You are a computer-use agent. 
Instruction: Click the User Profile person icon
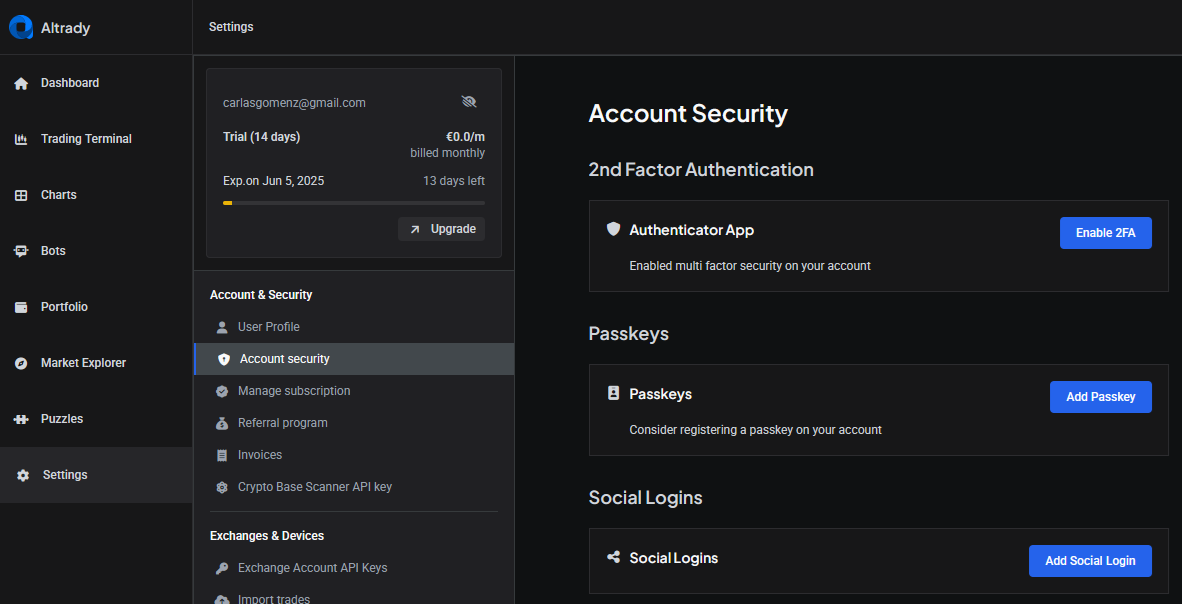222,327
